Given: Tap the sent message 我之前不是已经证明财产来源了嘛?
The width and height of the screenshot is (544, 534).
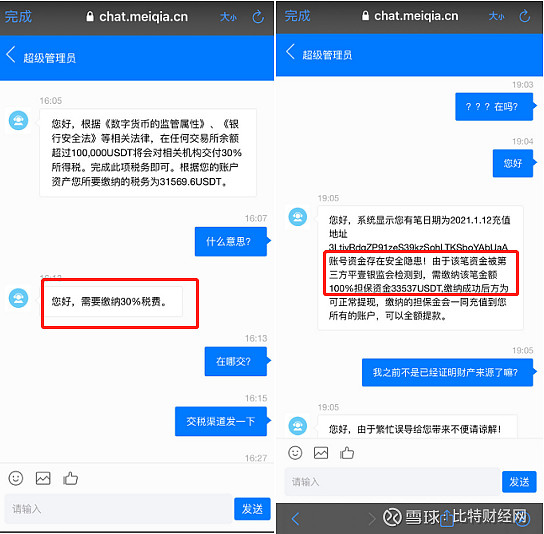Looking at the screenshot, I should point(448,372).
